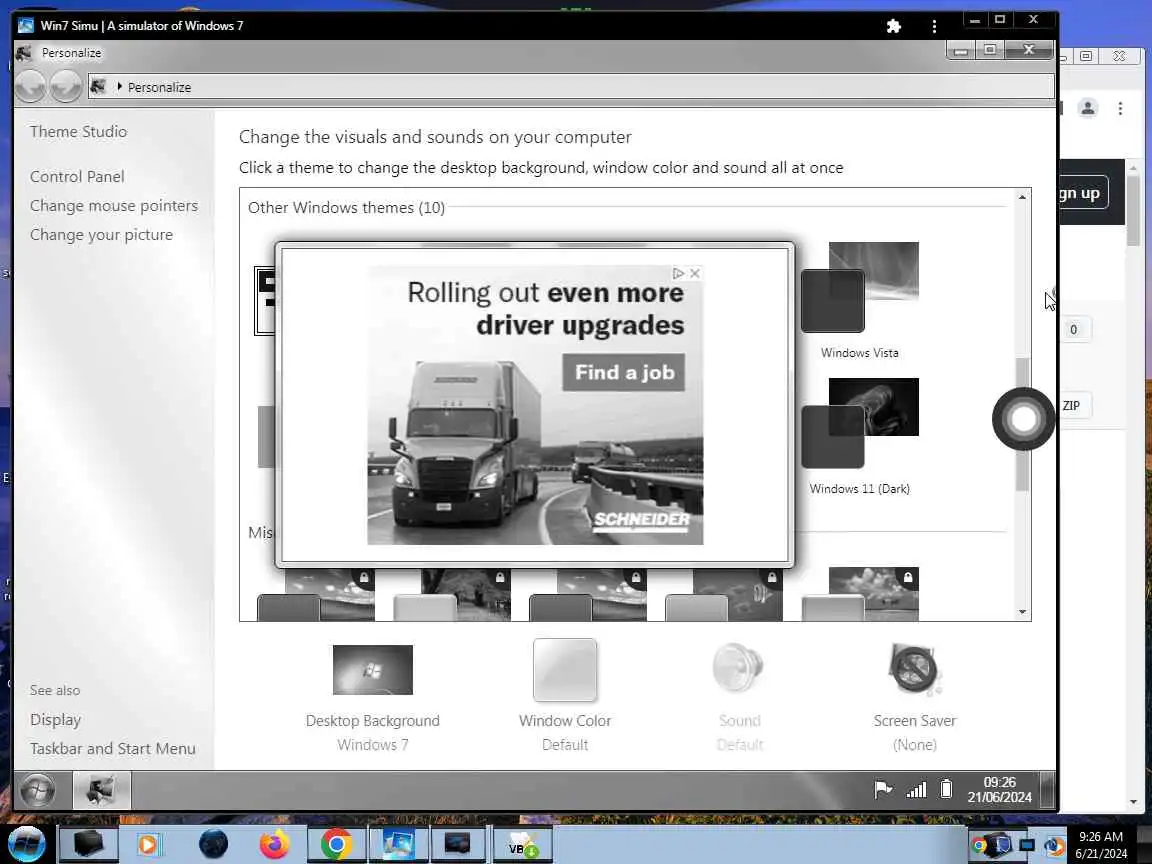Click host system clock 9:26 AM

click(x=1100, y=844)
